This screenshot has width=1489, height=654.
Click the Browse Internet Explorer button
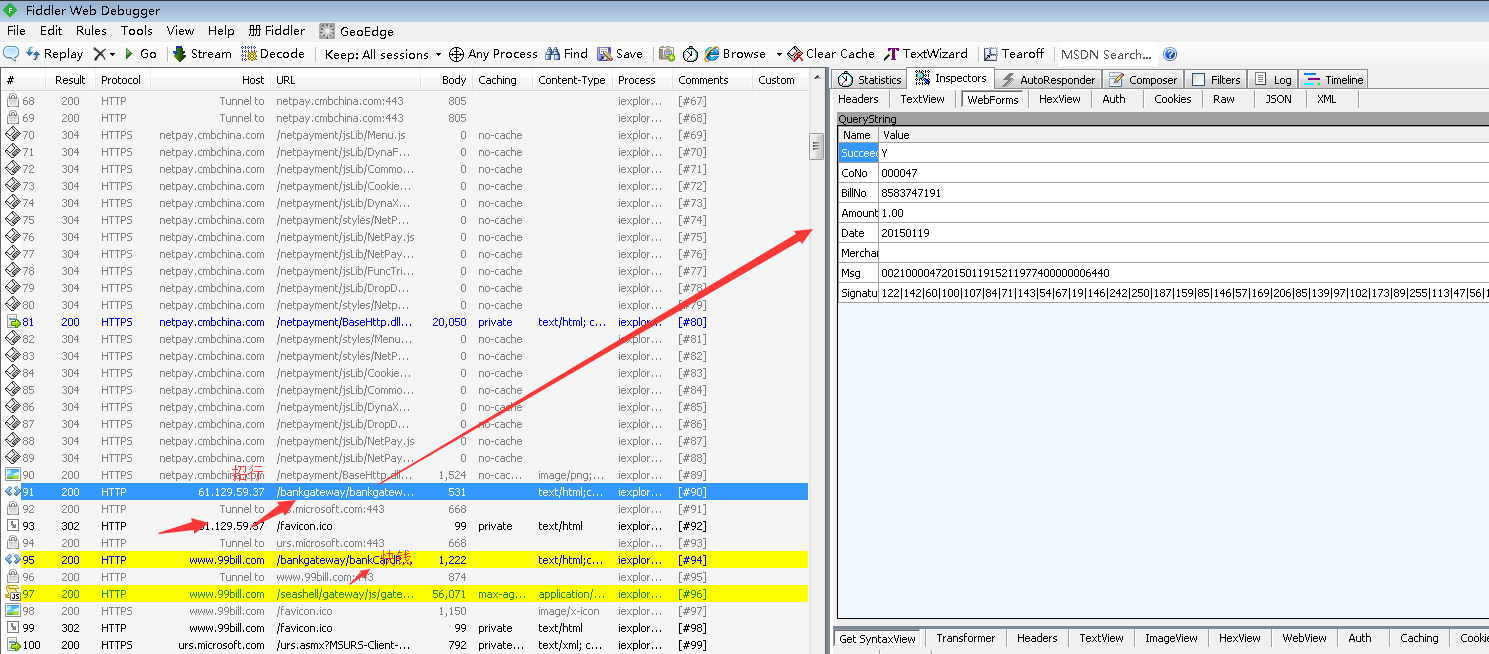(735, 54)
